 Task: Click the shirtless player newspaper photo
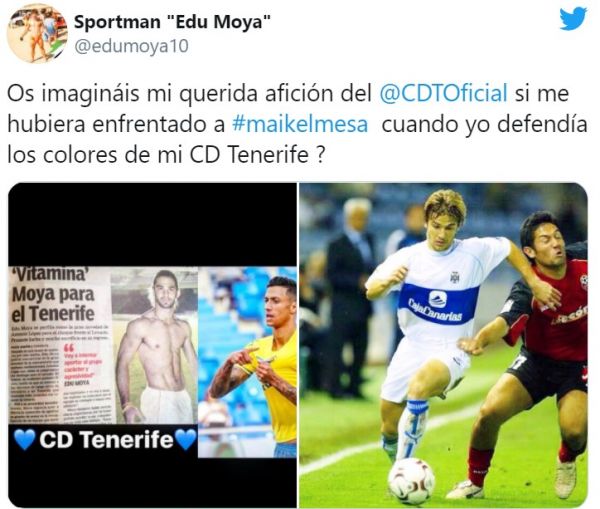pyautogui.click(x=155, y=345)
